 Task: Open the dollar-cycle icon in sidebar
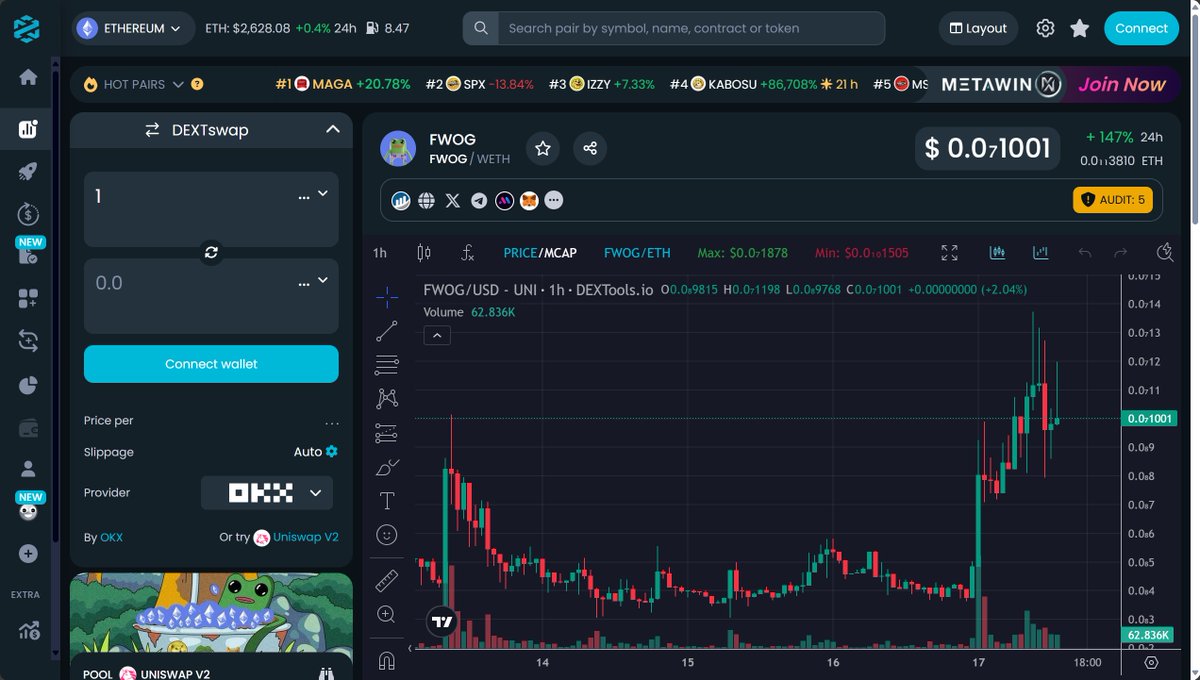pos(28,213)
